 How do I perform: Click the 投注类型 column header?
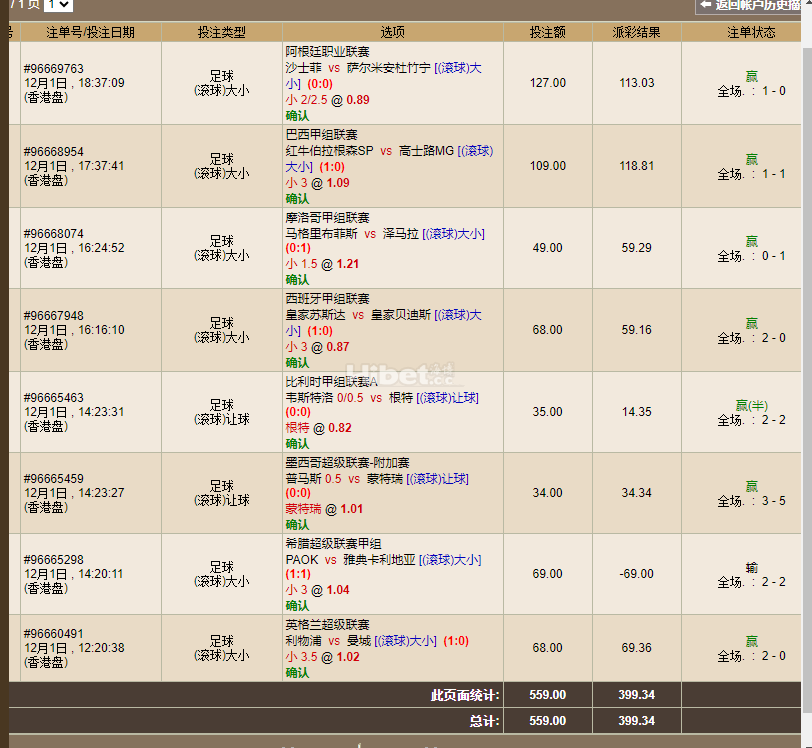point(221,32)
